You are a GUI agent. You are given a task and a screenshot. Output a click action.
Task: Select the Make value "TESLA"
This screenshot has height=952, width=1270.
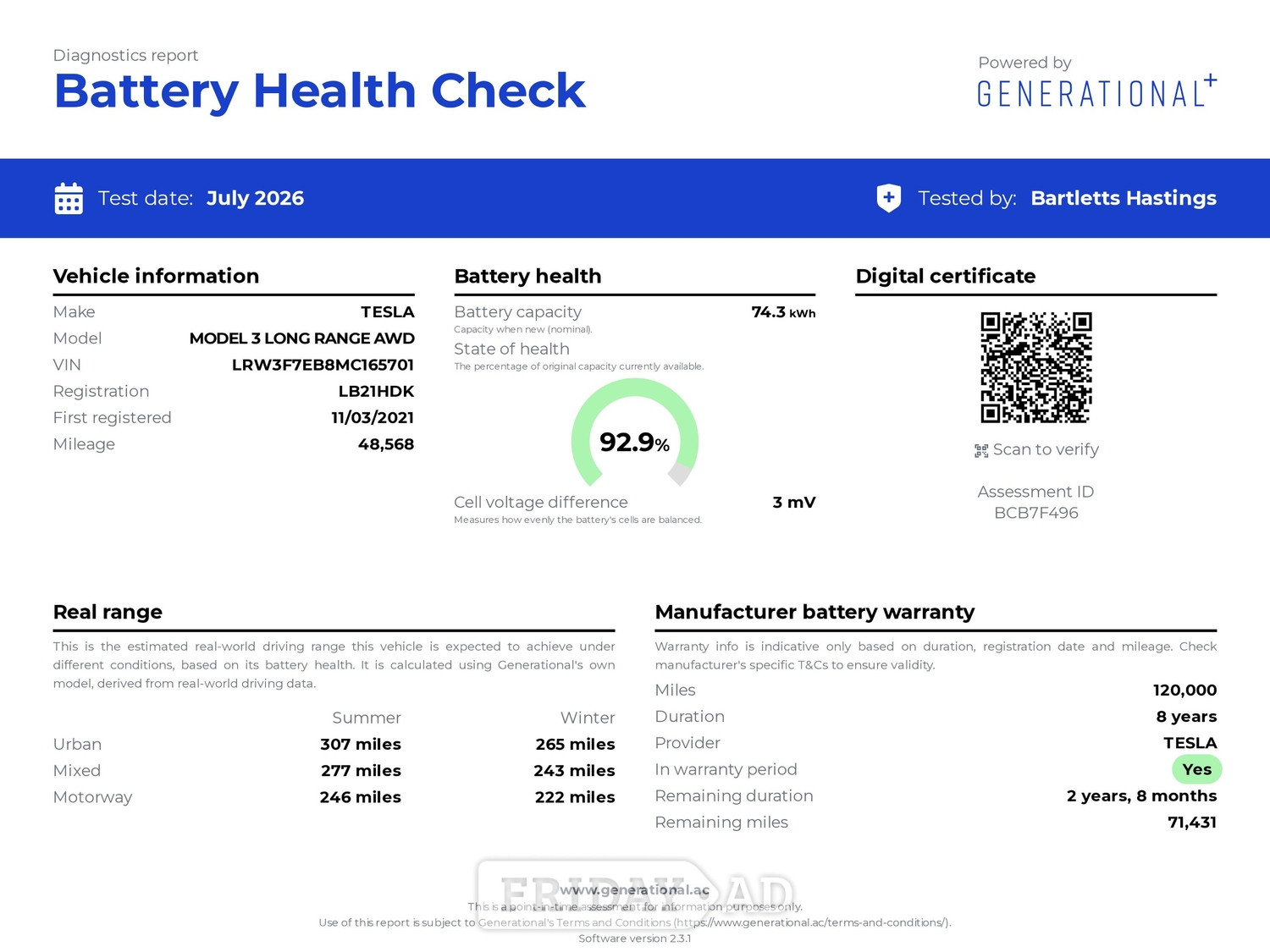pyautogui.click(x=388, y=312)
